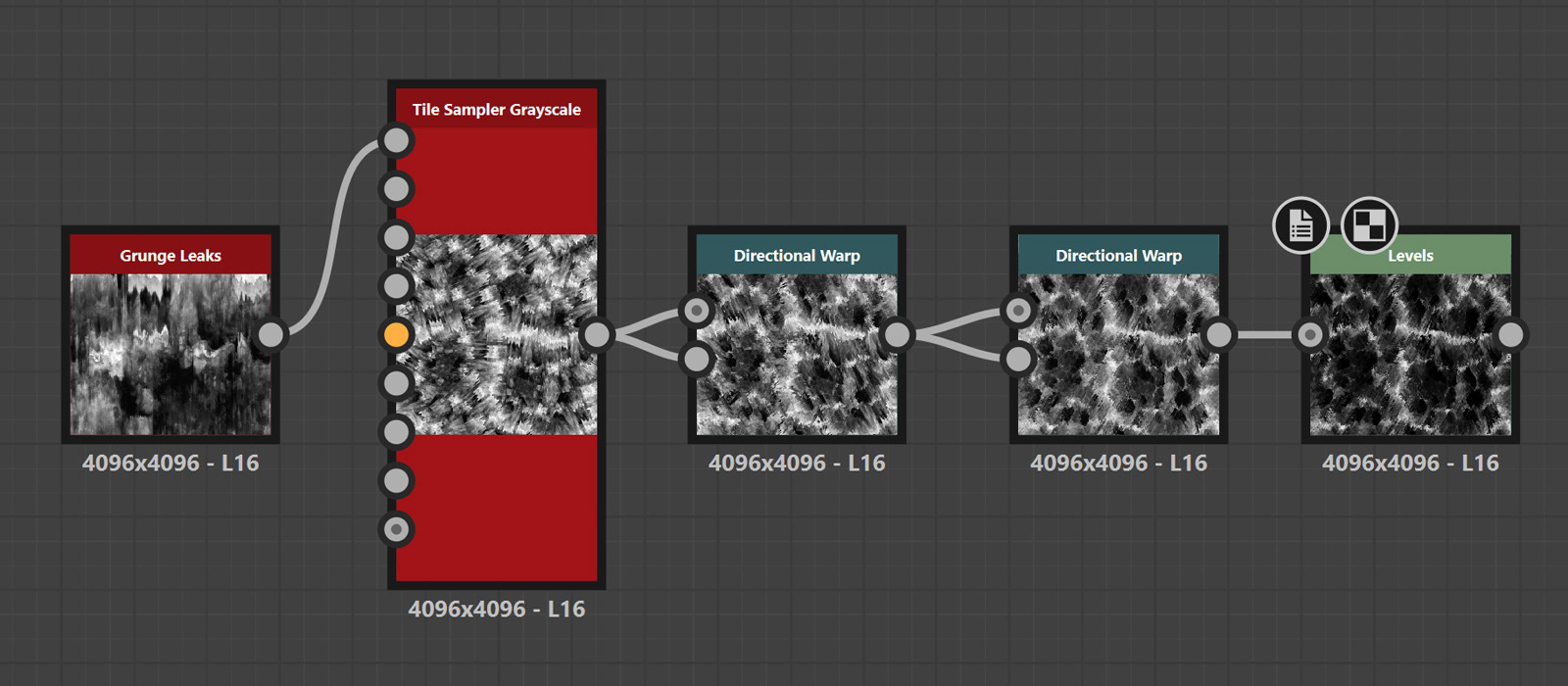Select title of Directional Warp connected to Levels

(1119, 255)
